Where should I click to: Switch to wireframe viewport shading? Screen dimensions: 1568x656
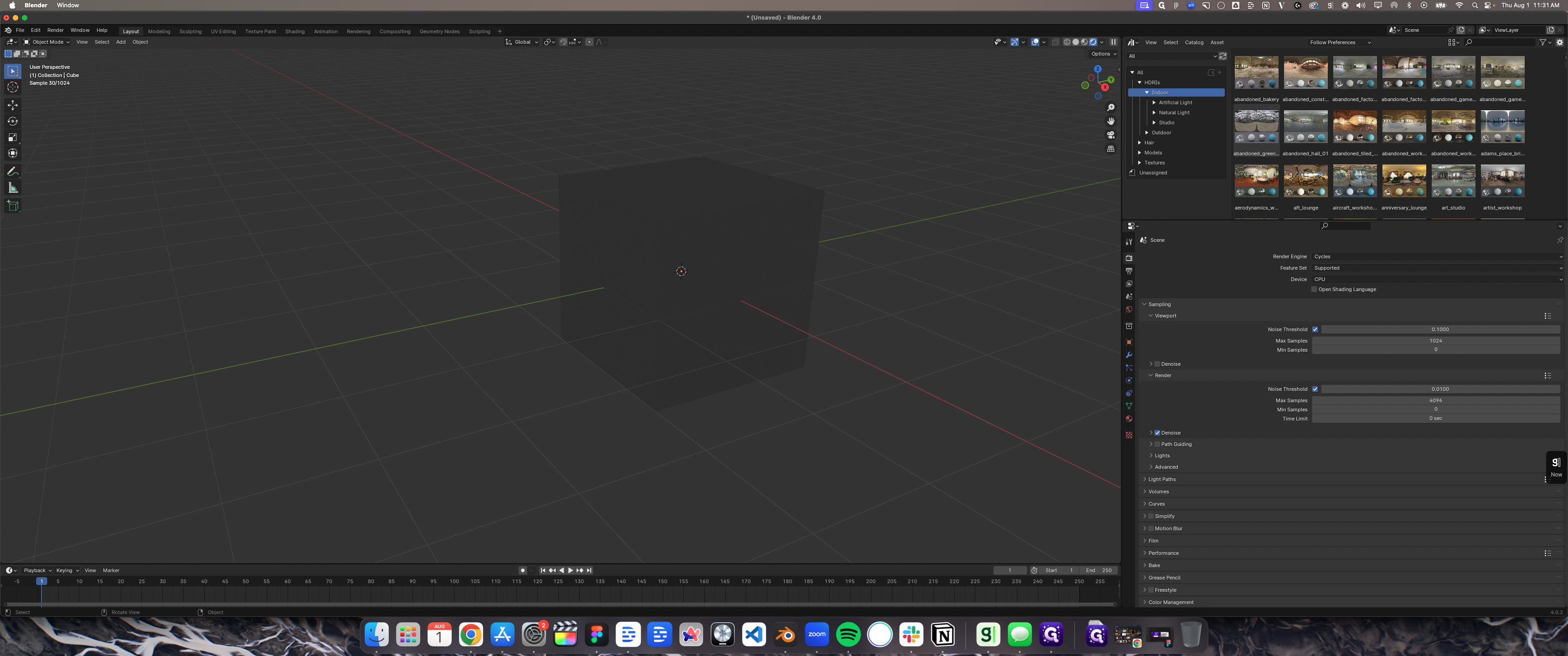(x=1067, y=42)
